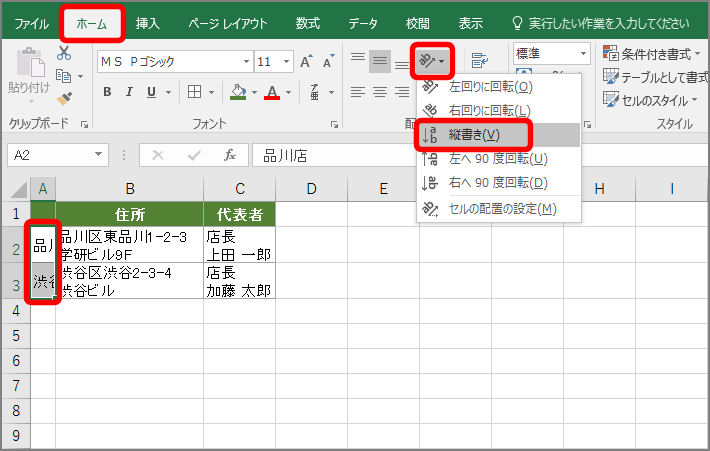
Task: Select the ホーム tab
Action: coord(92,23)
